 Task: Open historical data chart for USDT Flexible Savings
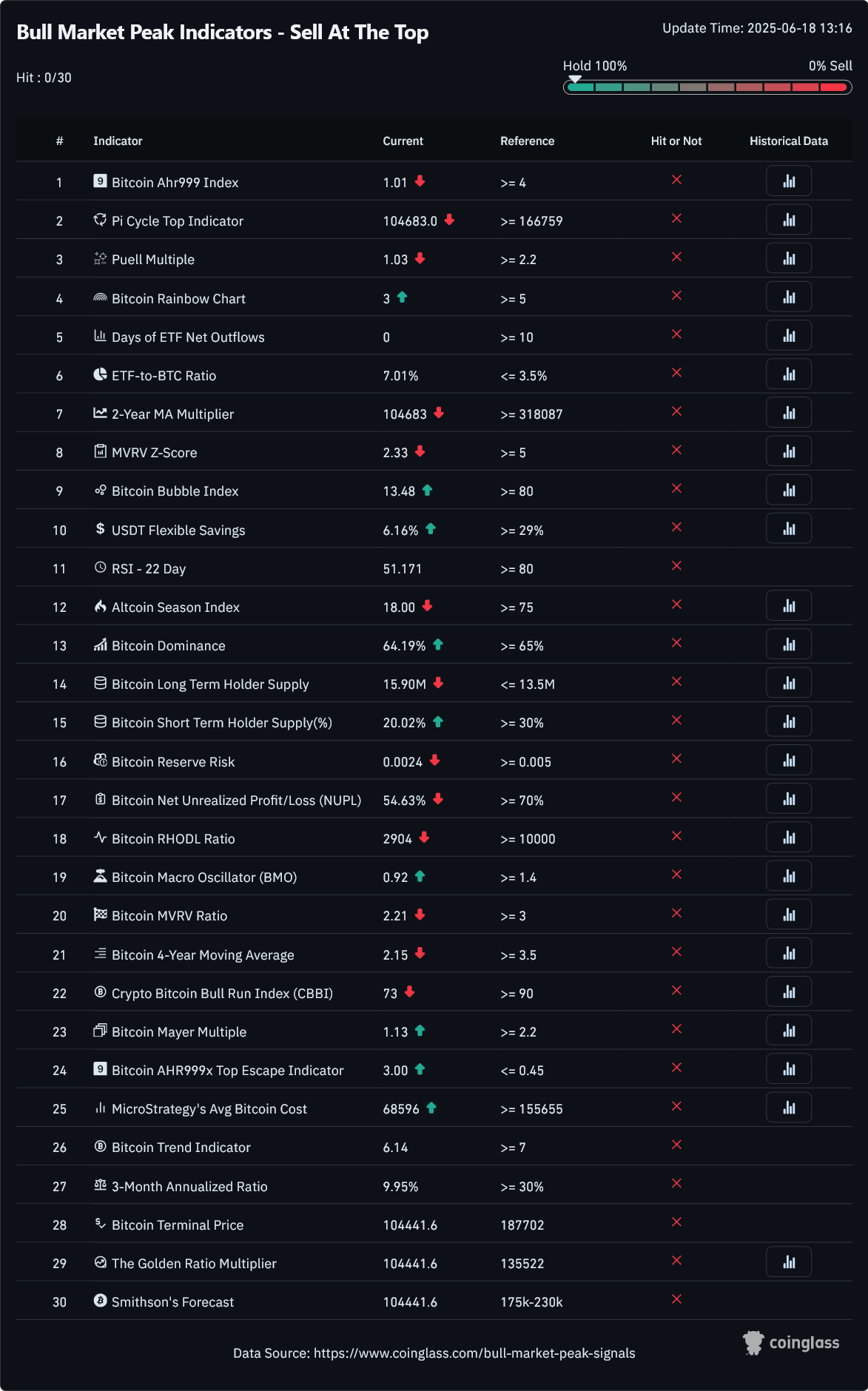tap(789, 528)
